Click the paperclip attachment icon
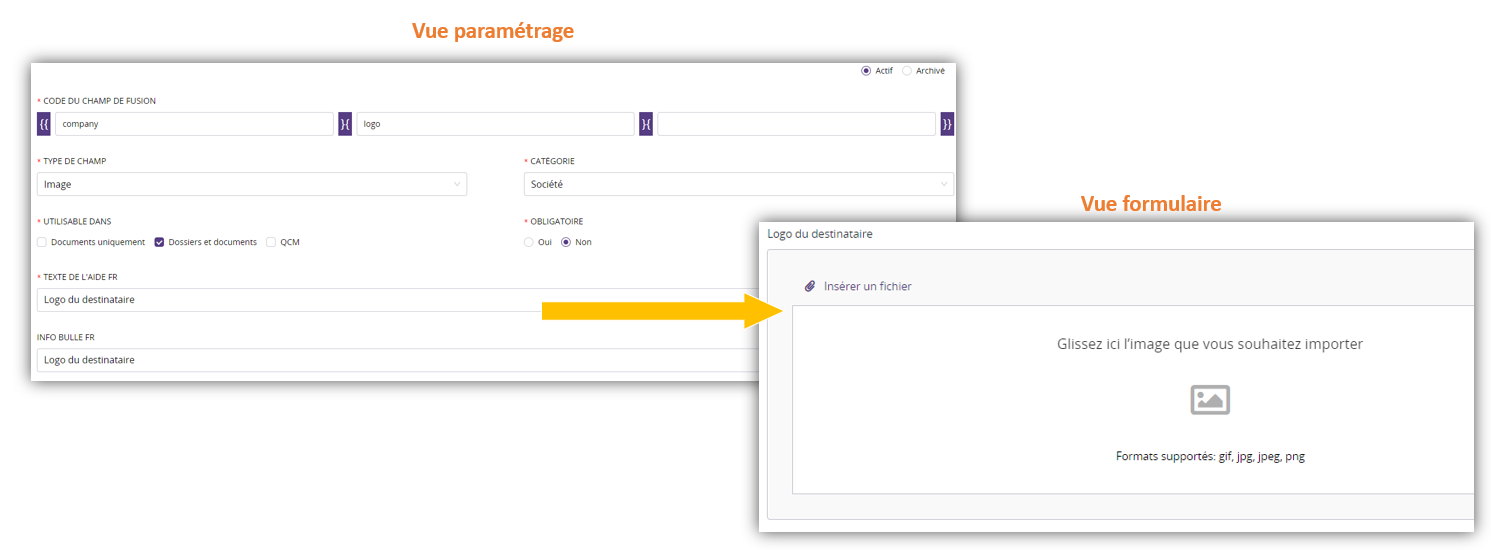Screen dimensions: 1491x550 [810, 287]
